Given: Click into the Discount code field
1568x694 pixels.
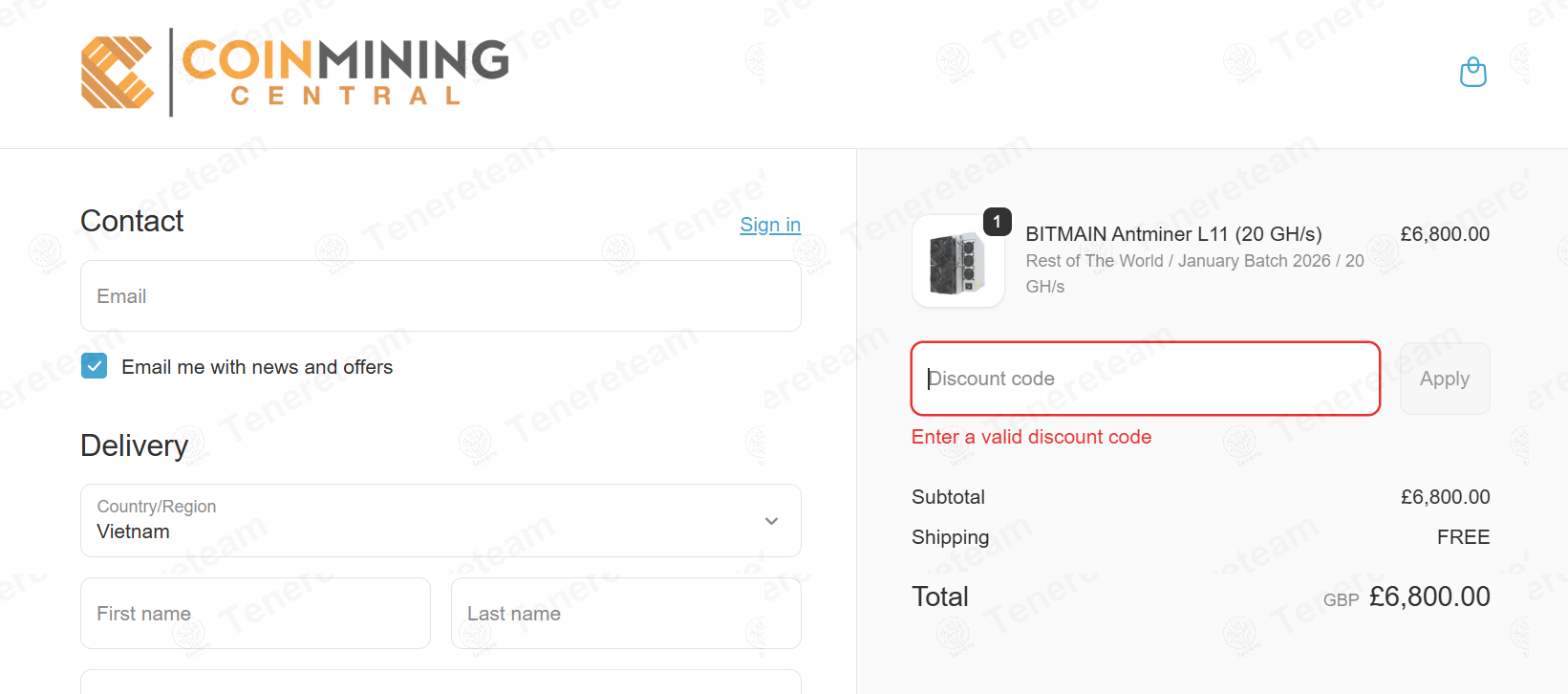Looking at the screenshot, I should coord(1145,379).
